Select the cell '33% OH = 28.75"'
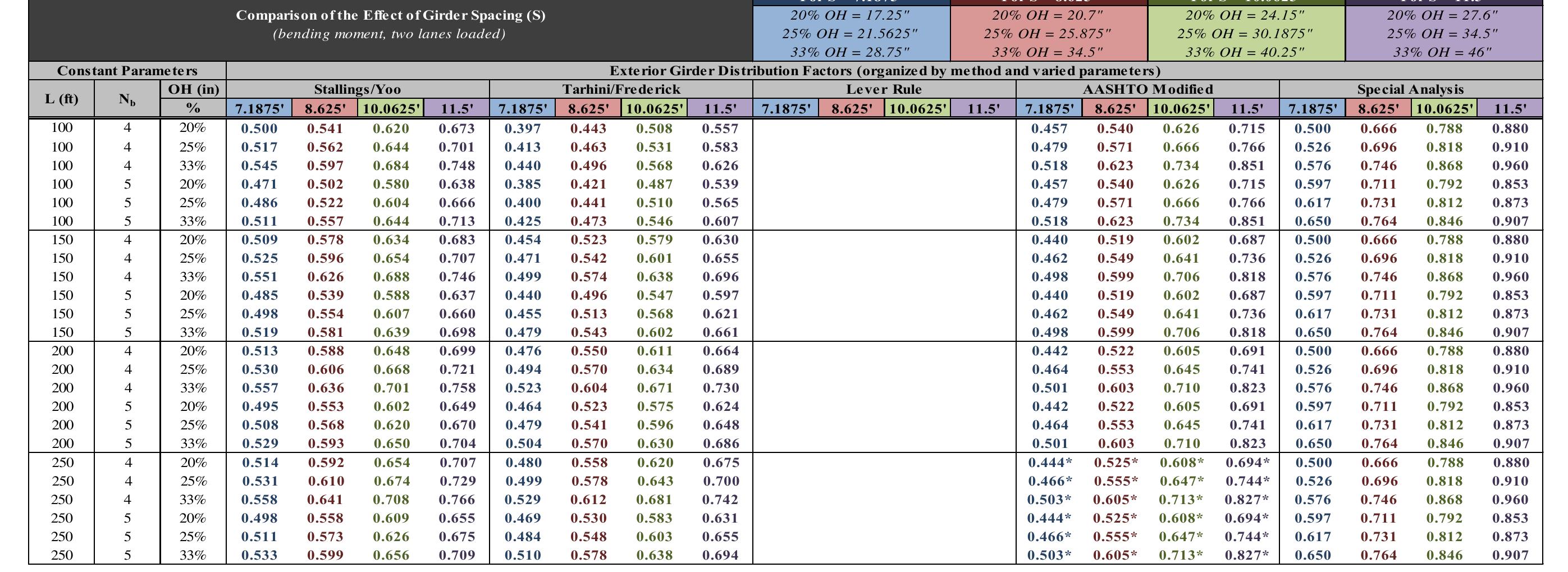The height and width of the screenshot is (572, 1568). [851, 52]
